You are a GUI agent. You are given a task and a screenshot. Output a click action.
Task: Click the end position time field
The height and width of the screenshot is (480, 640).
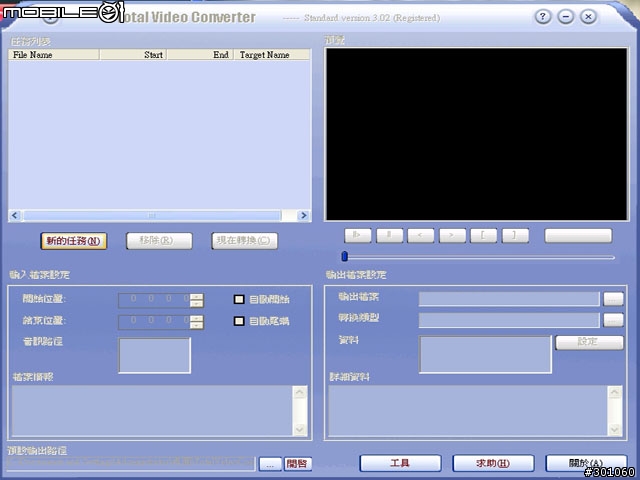point(155,322)
